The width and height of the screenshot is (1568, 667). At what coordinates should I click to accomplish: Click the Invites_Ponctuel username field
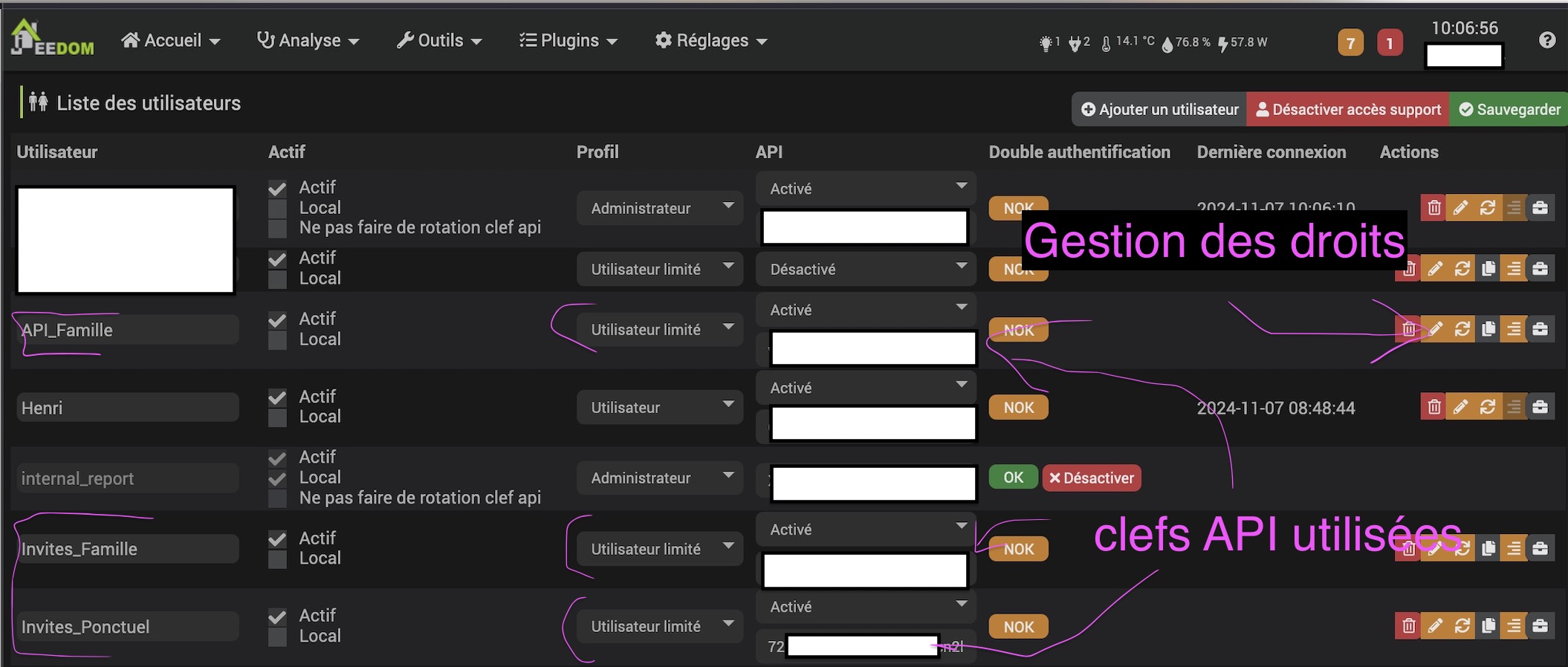[x=127, y=626]
